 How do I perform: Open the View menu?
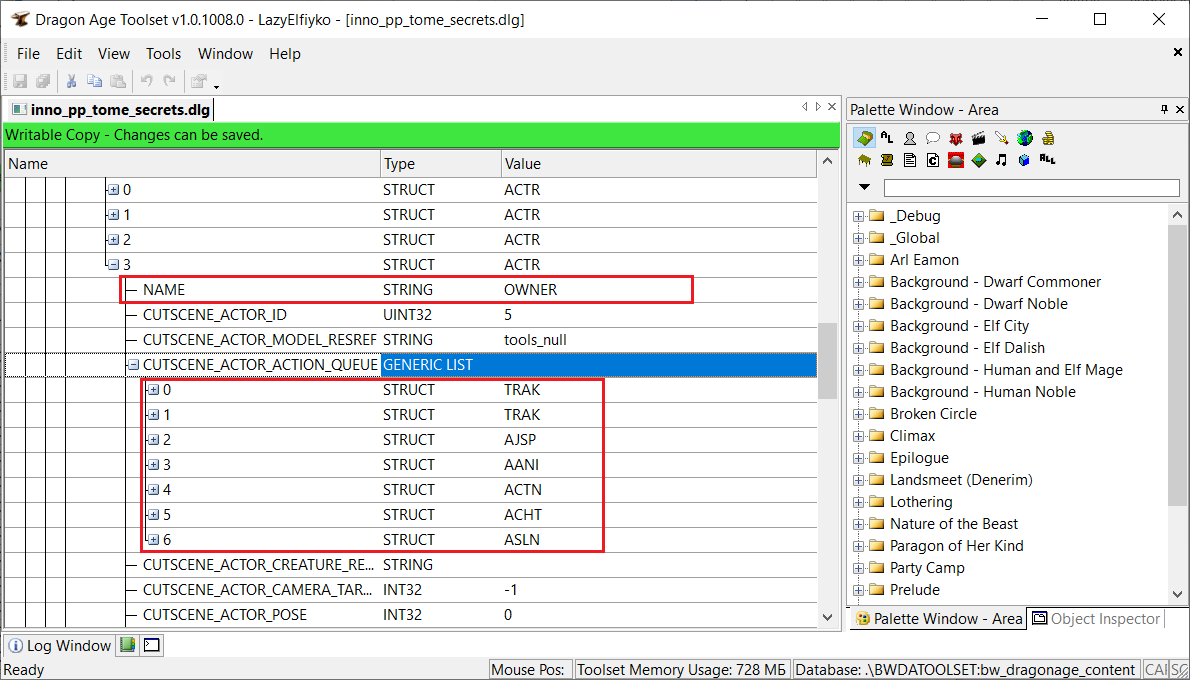click(x=114, y=54)
